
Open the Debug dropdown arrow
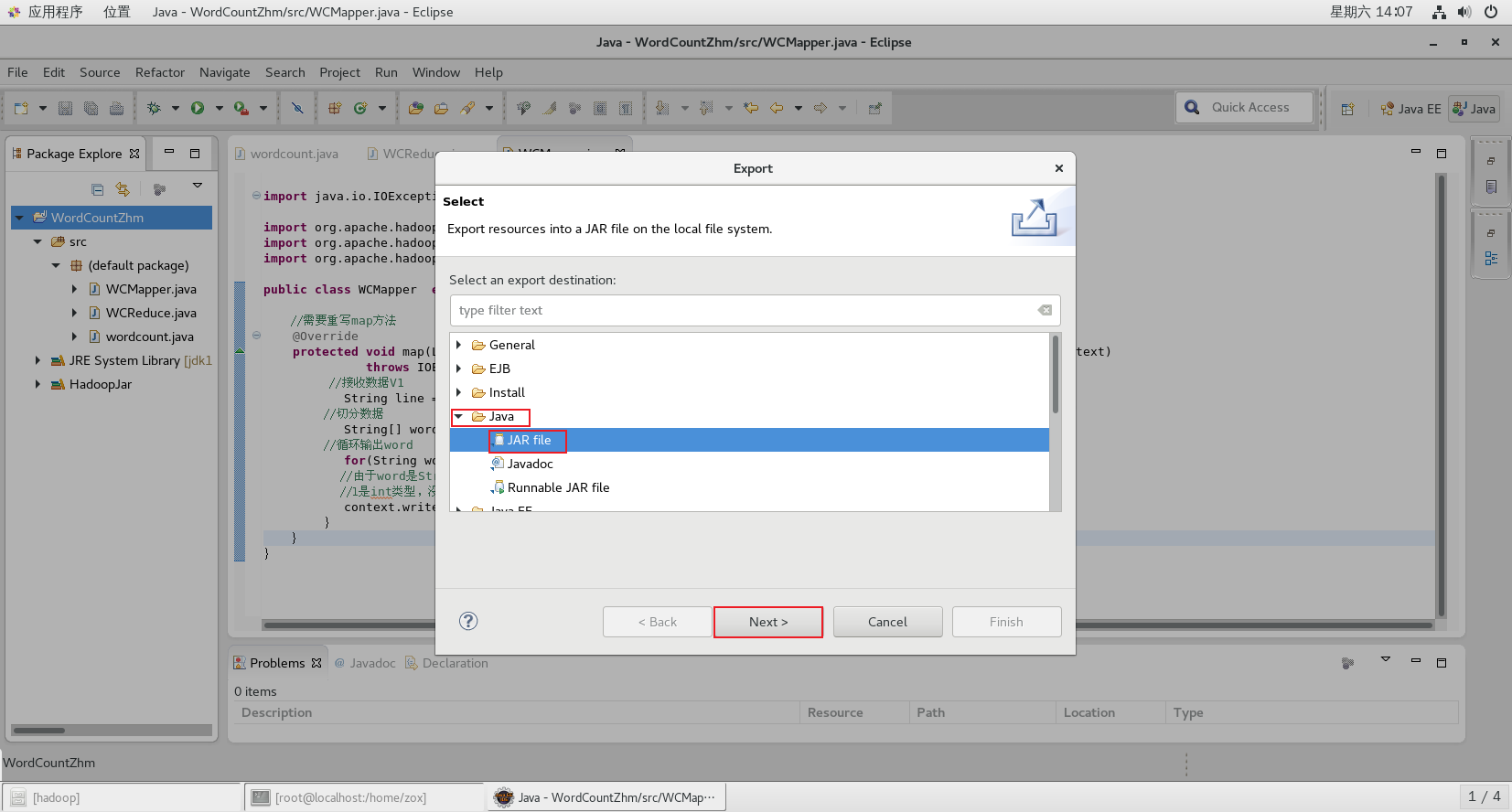tap(175, 108)
